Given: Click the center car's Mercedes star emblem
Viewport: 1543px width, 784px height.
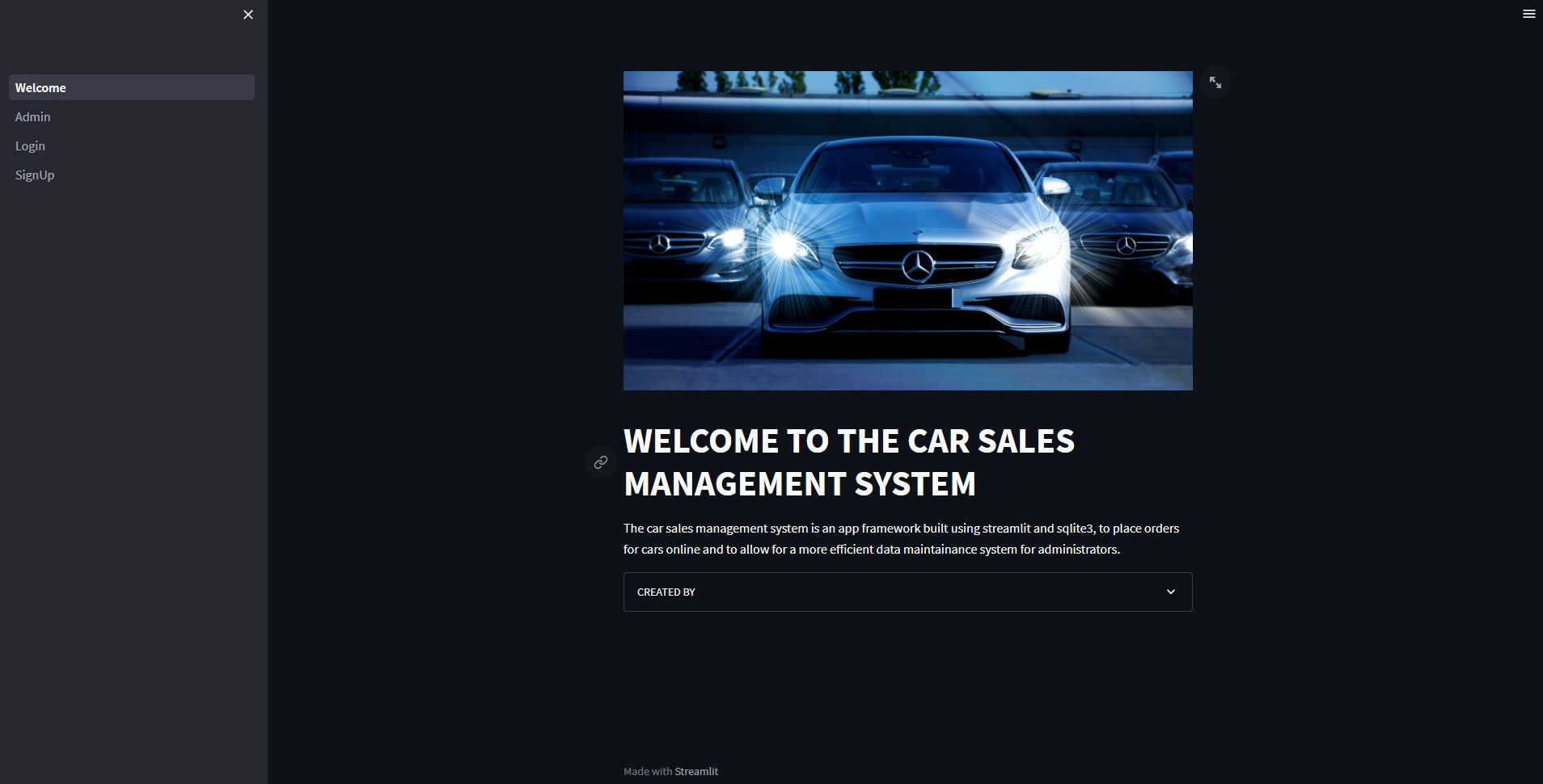Looking at the screenshot, I should point(918,266).
